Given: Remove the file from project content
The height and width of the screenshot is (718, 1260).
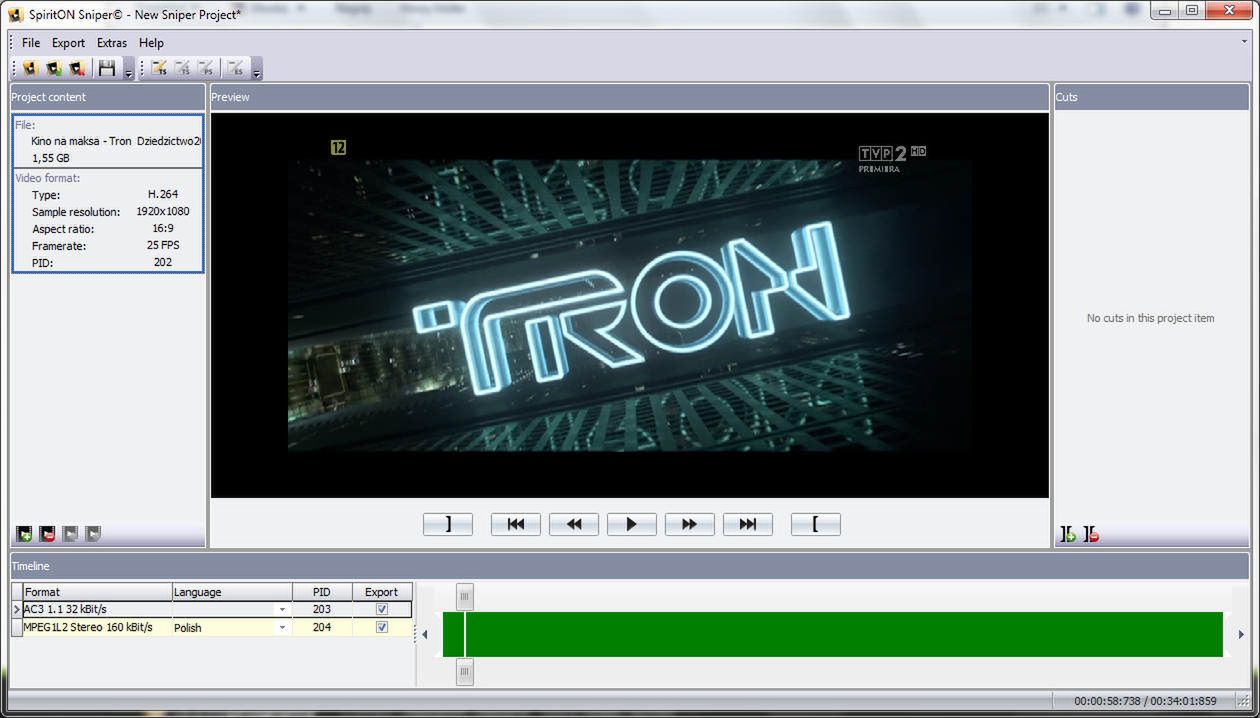Looking at the screenshot, I should (47, 534).
